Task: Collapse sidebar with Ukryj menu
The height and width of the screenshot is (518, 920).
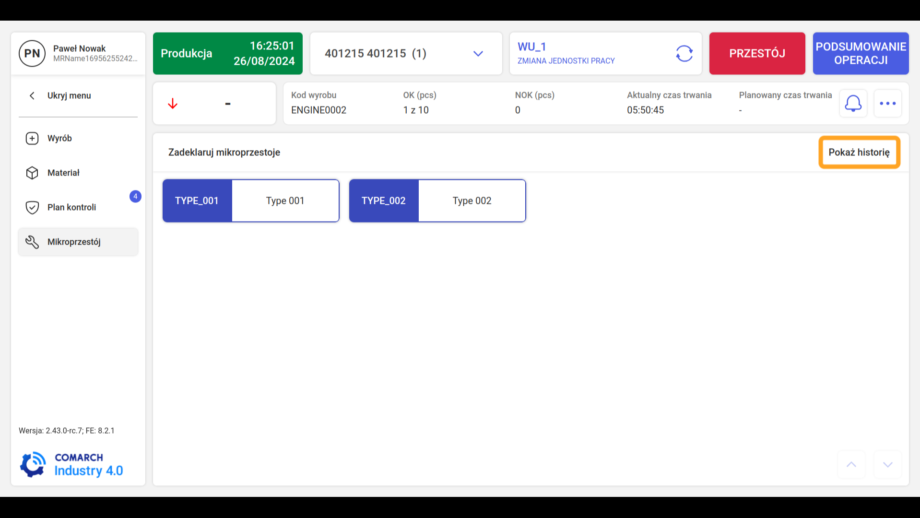Action: 61,96
